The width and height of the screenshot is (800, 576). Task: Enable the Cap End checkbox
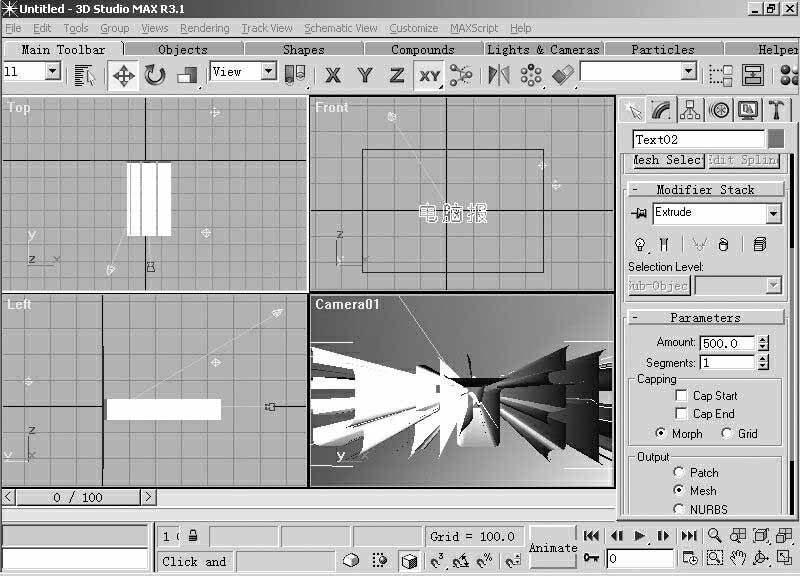click(x=682, y=414)
